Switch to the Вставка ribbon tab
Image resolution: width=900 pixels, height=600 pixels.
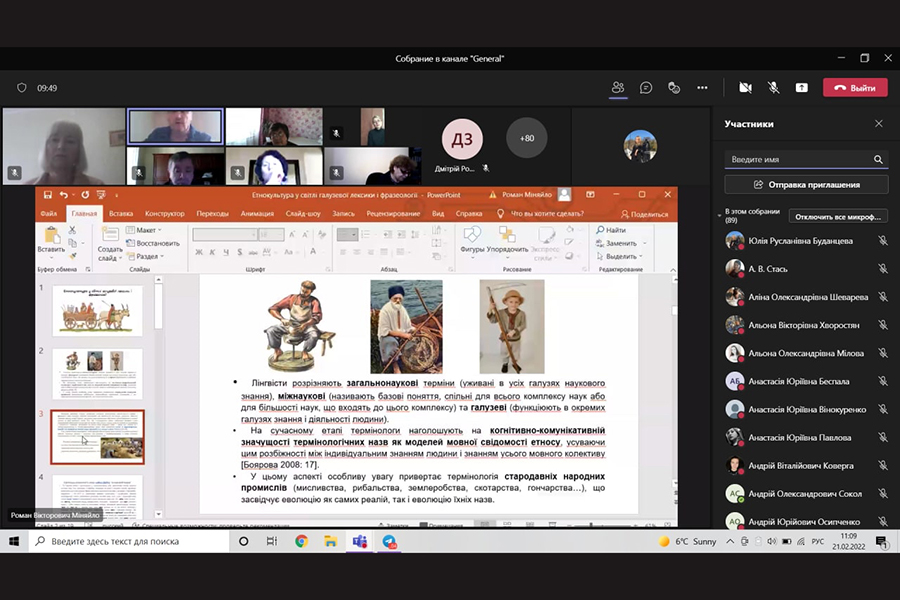coord(121,213)
